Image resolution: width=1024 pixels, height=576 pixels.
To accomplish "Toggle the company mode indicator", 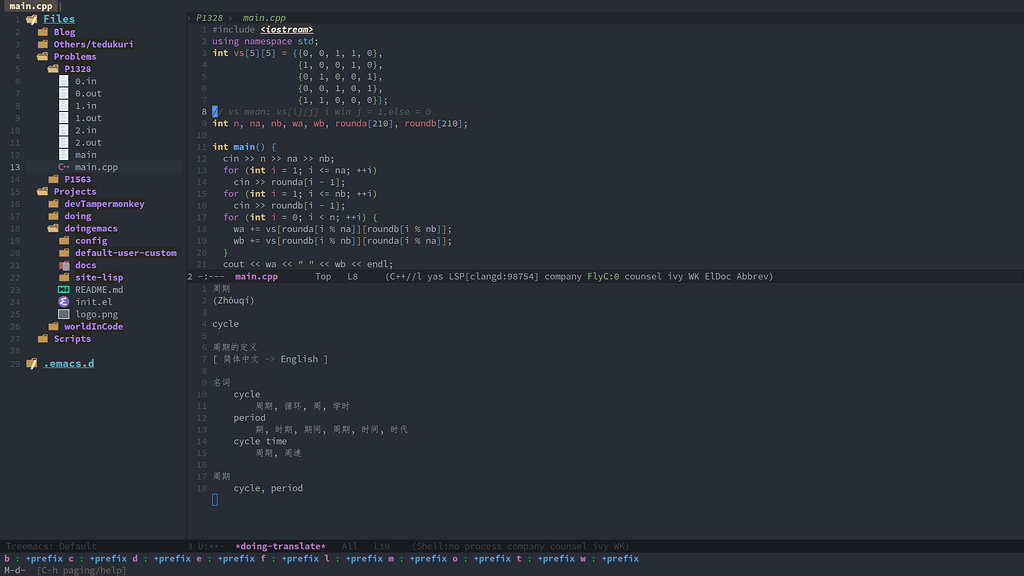I will tap(563, 276).
